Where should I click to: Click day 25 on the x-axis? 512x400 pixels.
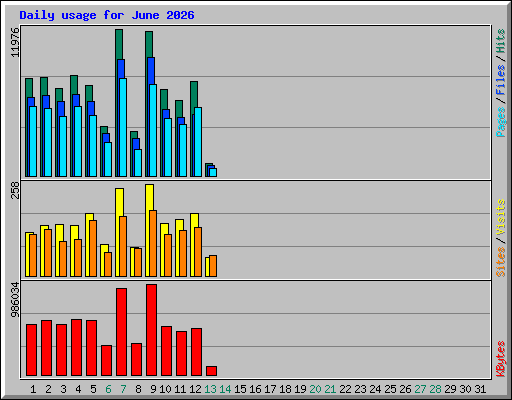[x=390, y=389]
